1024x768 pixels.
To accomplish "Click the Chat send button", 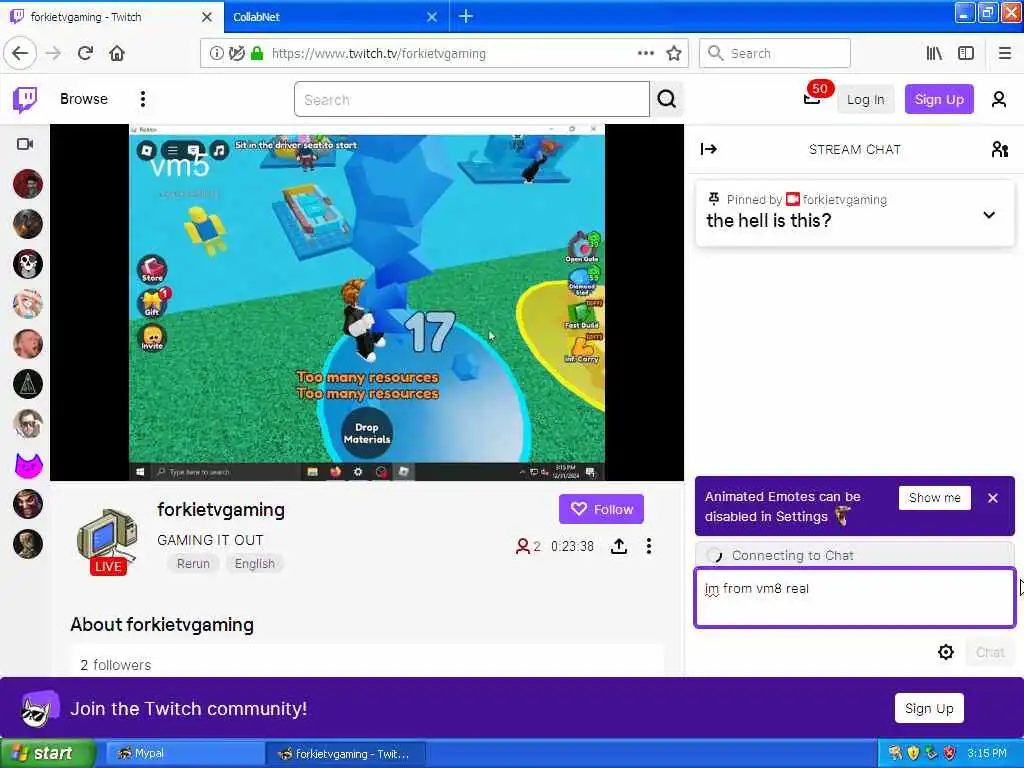I will 990,652.
